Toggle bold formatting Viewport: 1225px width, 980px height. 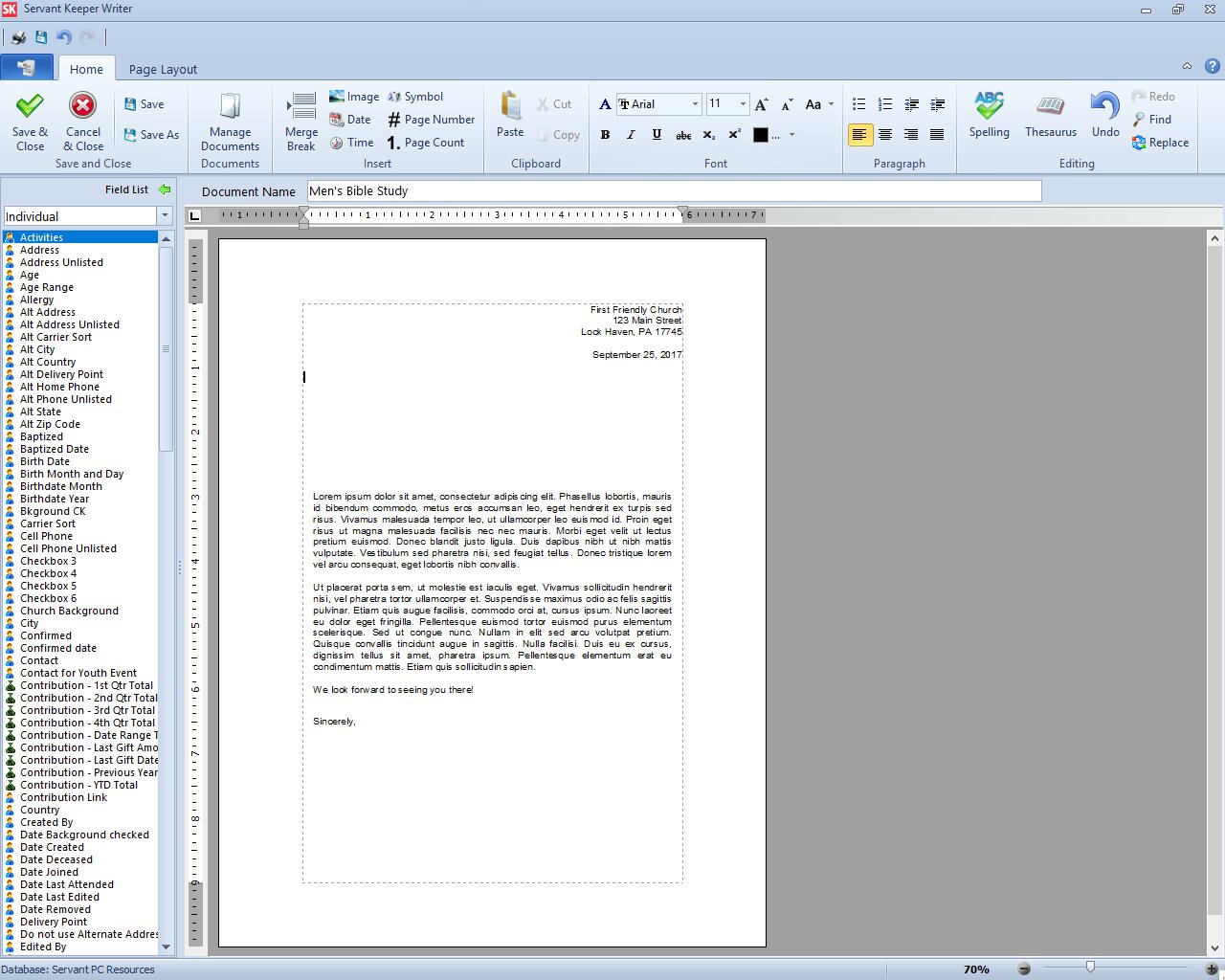605,135
